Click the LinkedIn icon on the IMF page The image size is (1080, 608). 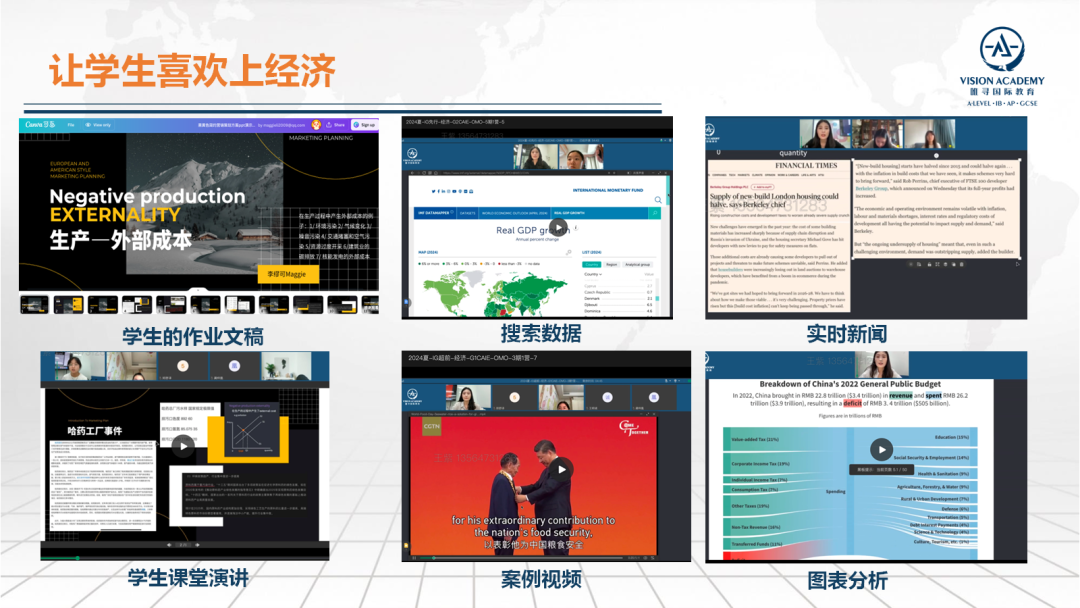click(444, 191)
